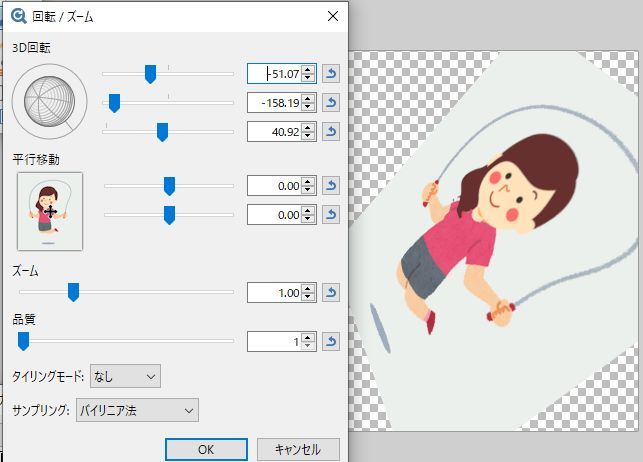Image resolution: width=643 pixels, height=462 pixels.
Task: Open the タイリングモード dropdown
Action: click(125, 376)
